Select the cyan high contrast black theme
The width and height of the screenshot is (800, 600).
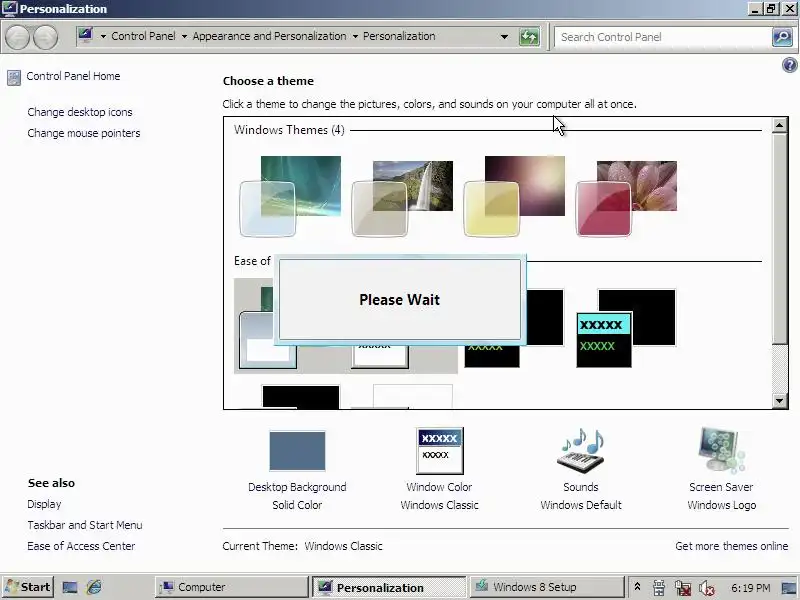(626, 328)
